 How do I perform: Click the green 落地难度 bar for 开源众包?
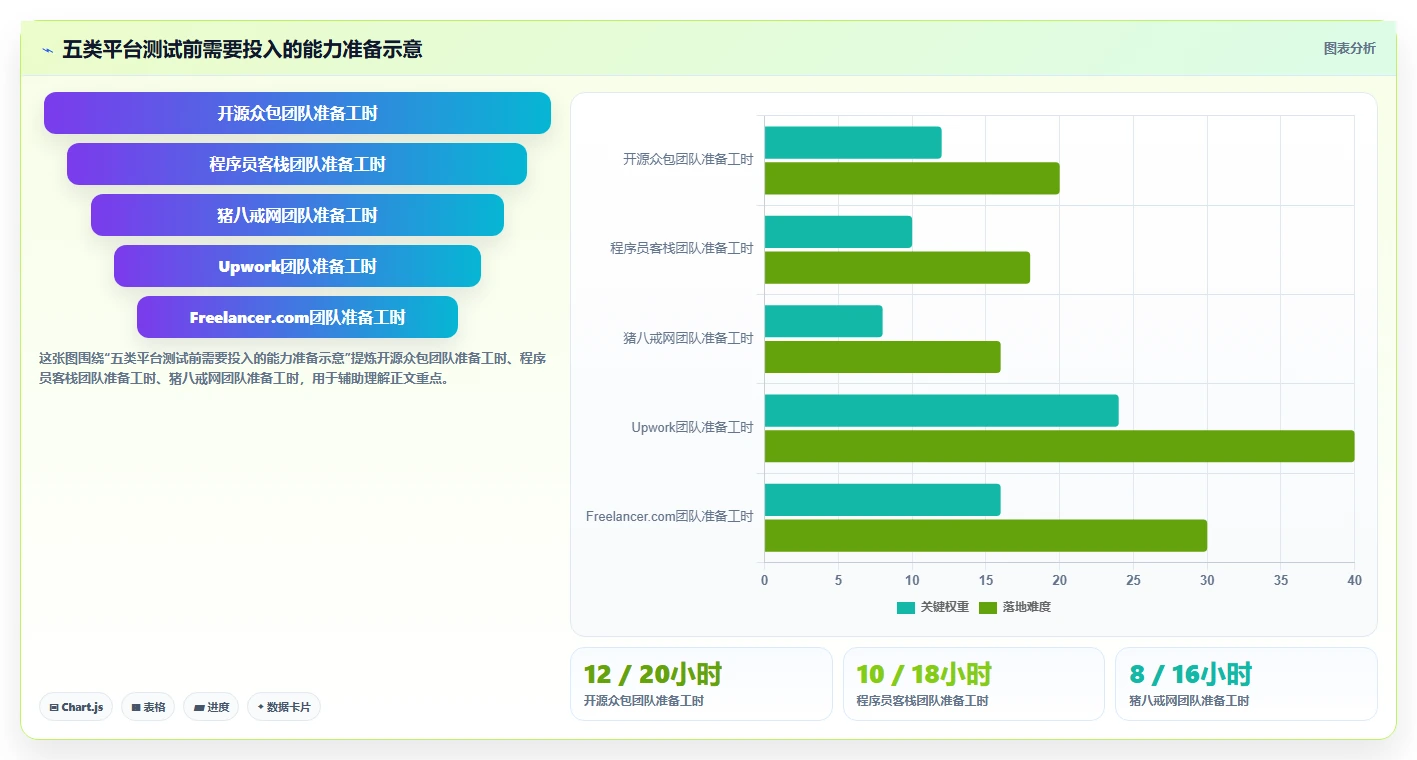pos(912,178)
